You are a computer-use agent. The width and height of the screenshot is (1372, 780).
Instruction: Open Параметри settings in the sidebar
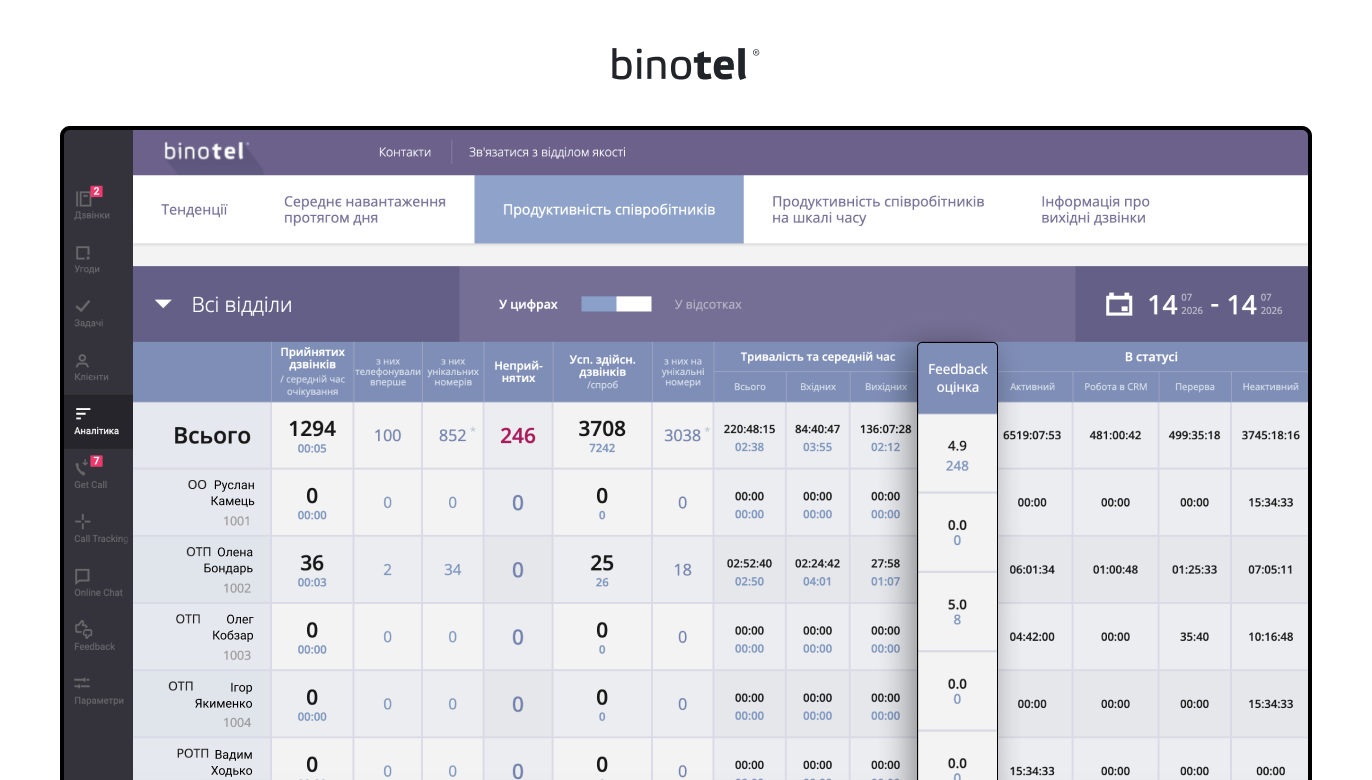click(98, 690)
